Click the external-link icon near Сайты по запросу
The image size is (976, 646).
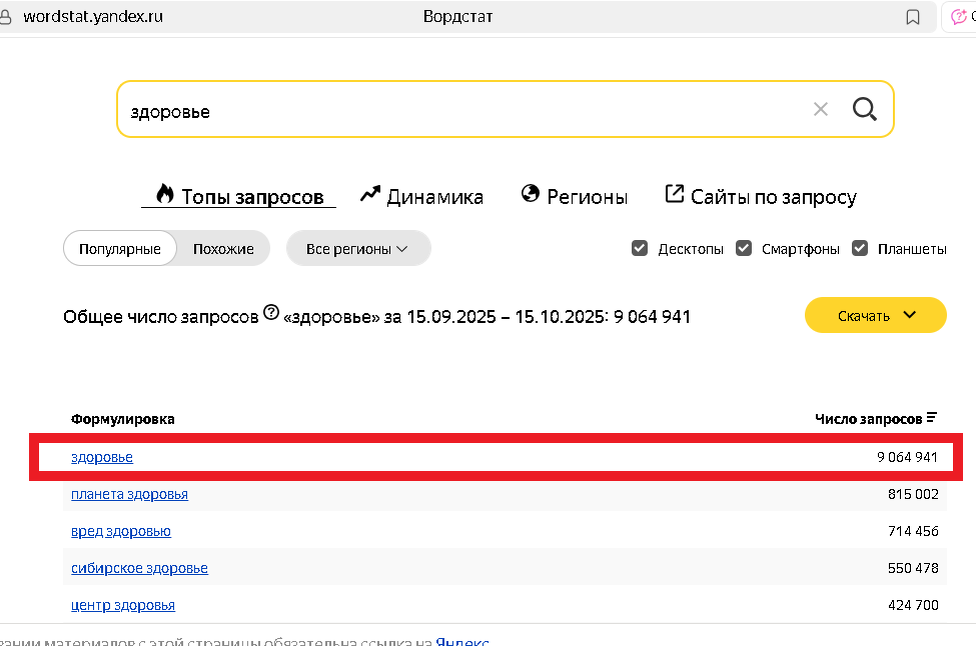click(x=674, y=194)
